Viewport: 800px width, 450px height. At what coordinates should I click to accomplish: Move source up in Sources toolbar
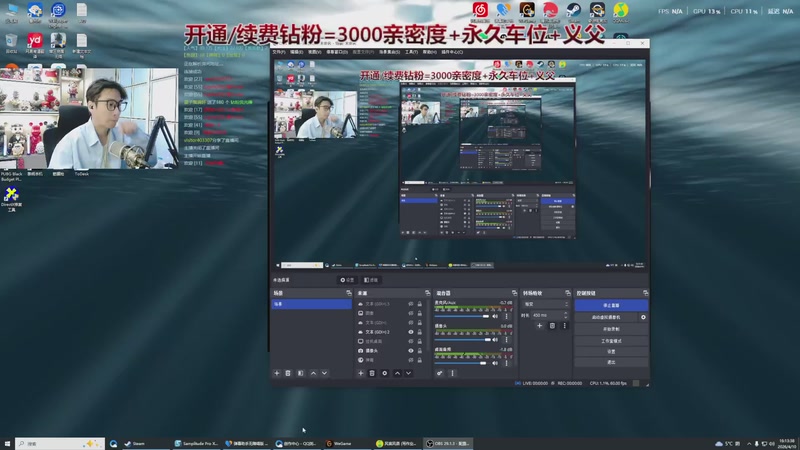pos(397,373)
